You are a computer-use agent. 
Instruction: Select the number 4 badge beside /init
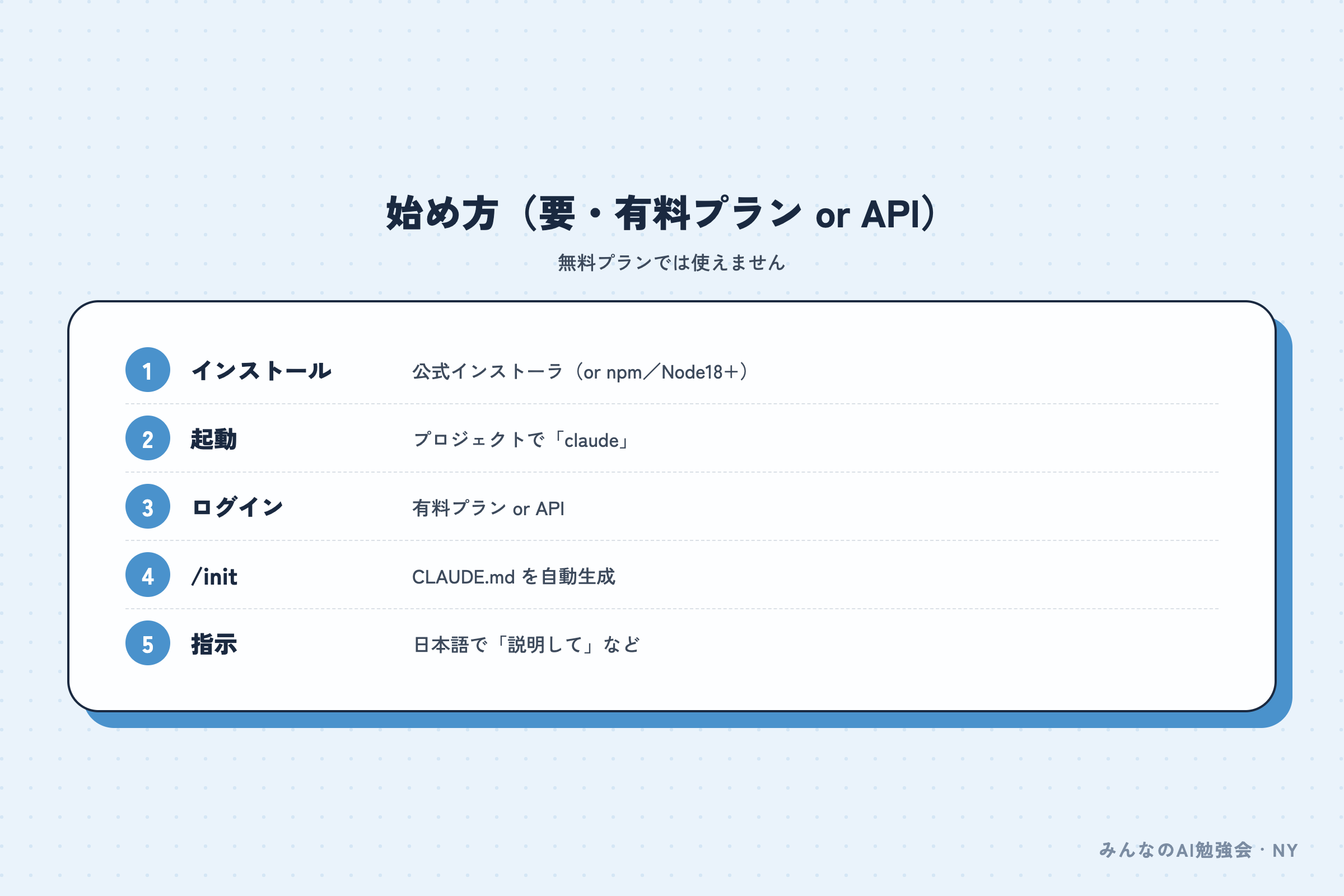pos(147,575)
